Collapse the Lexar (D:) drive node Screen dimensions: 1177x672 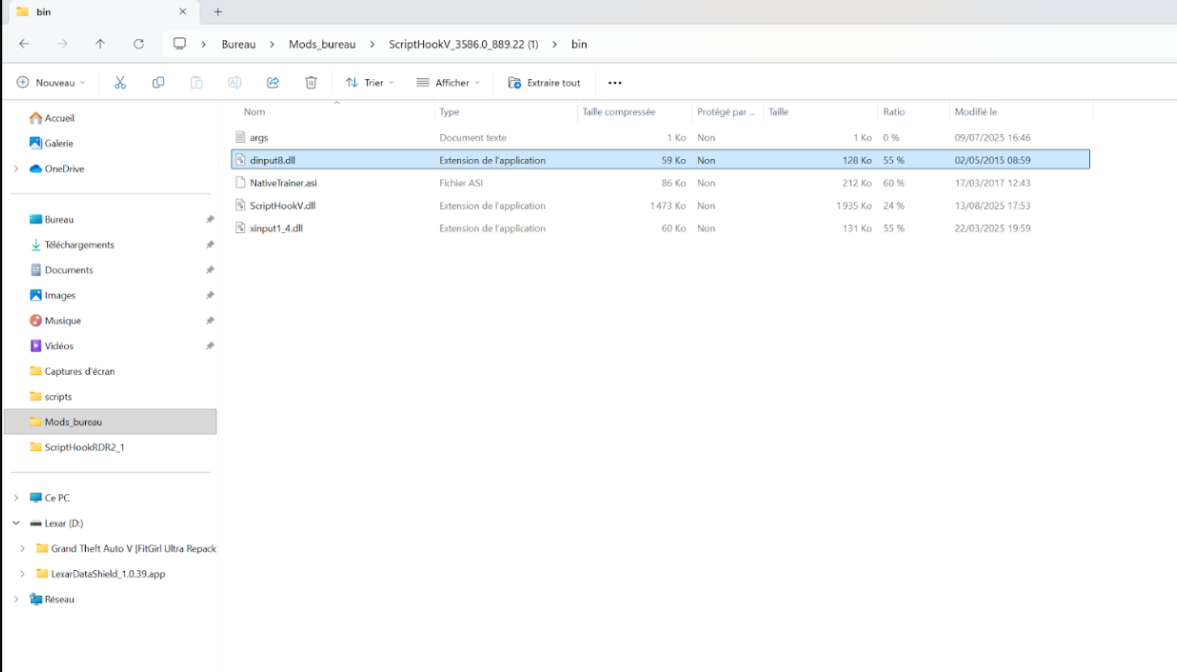(16, 523)
